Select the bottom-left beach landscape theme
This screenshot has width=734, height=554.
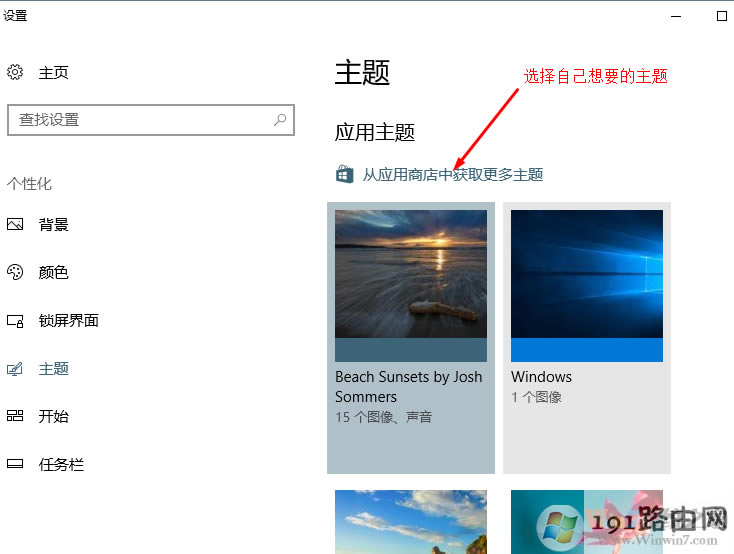coord(411,521)
